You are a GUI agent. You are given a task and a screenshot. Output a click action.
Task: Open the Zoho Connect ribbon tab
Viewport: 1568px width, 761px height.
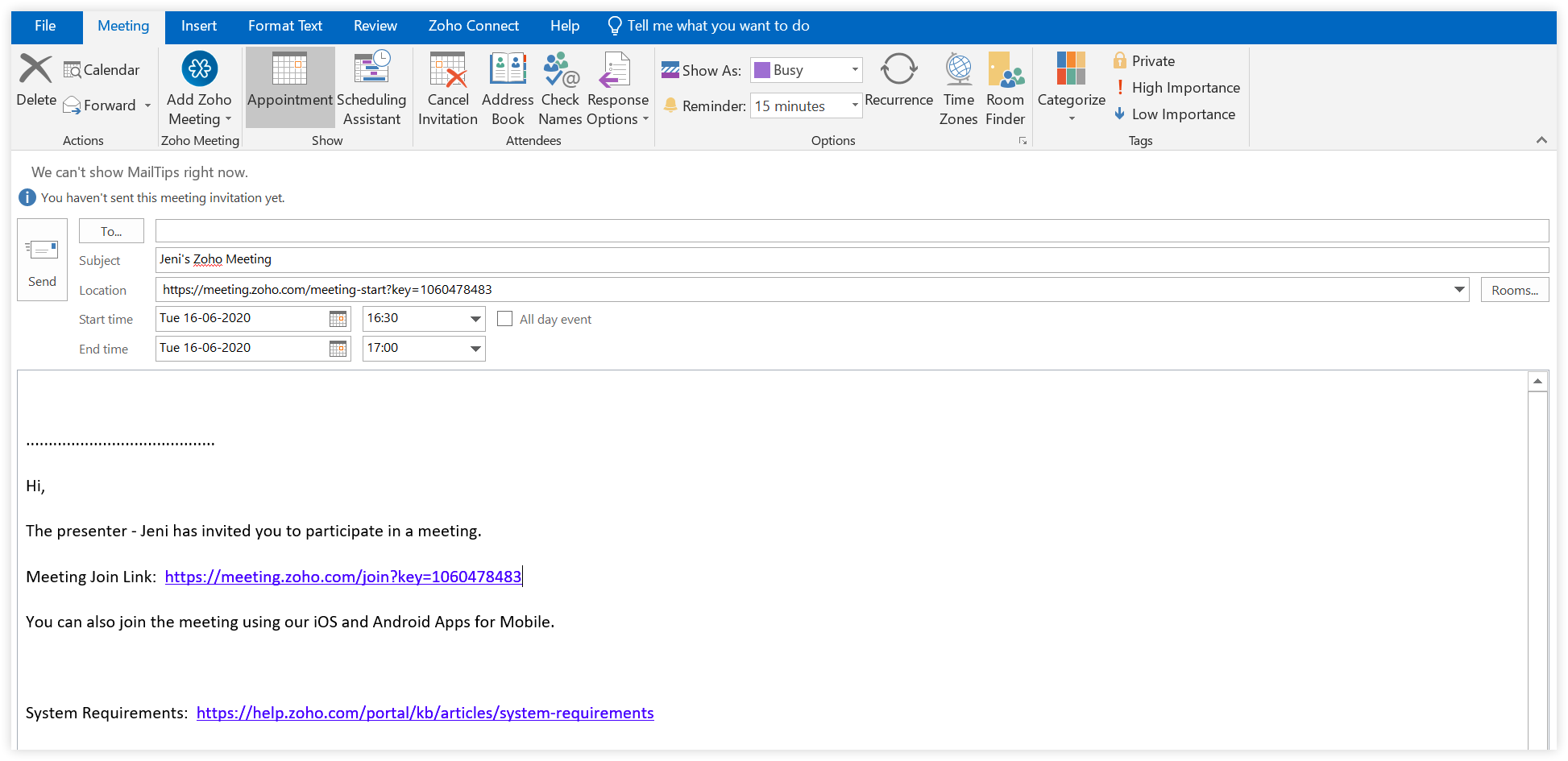[474, 25]
